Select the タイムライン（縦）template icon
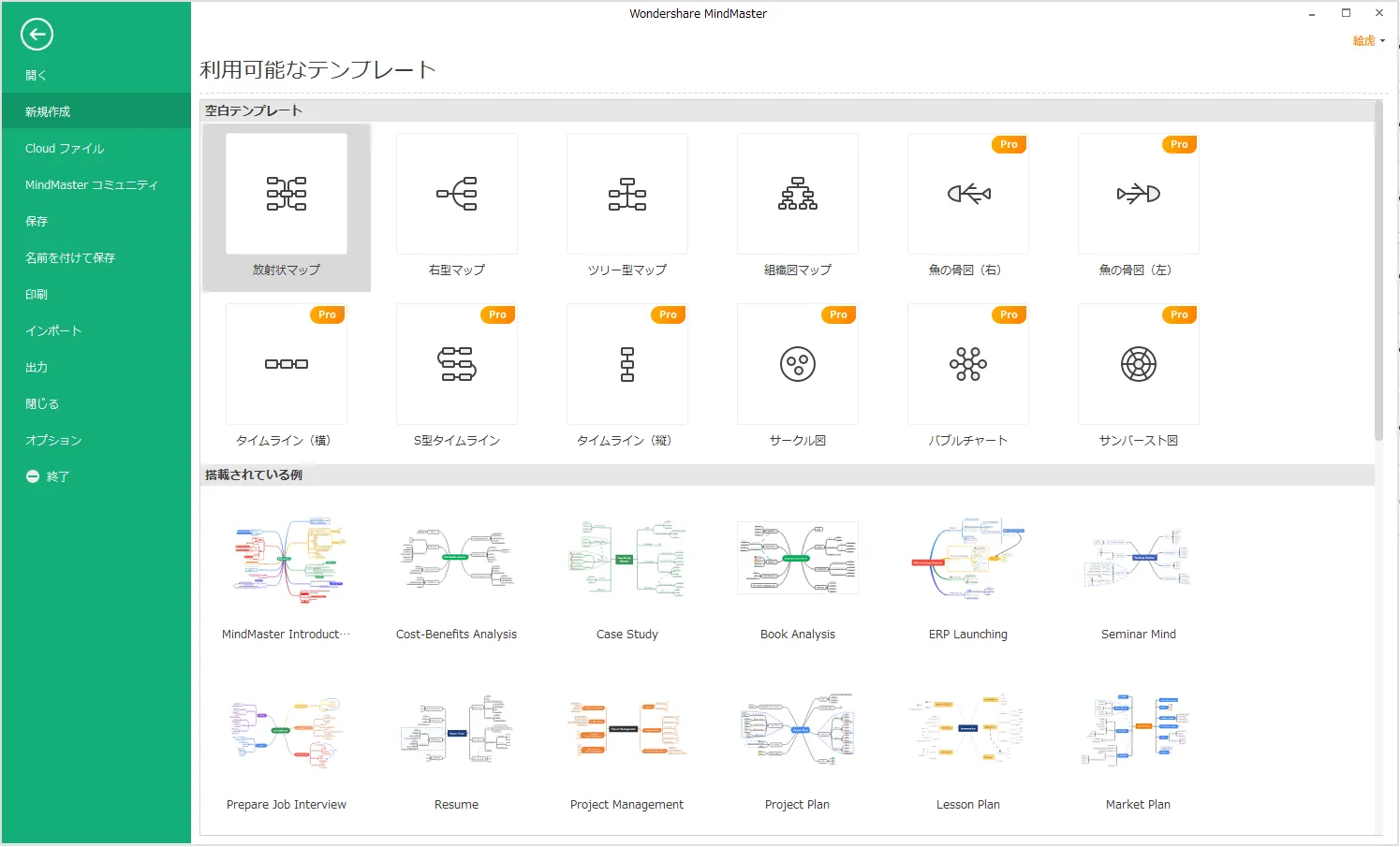Viewport: 1400px width, 847px height. point(627,364)
